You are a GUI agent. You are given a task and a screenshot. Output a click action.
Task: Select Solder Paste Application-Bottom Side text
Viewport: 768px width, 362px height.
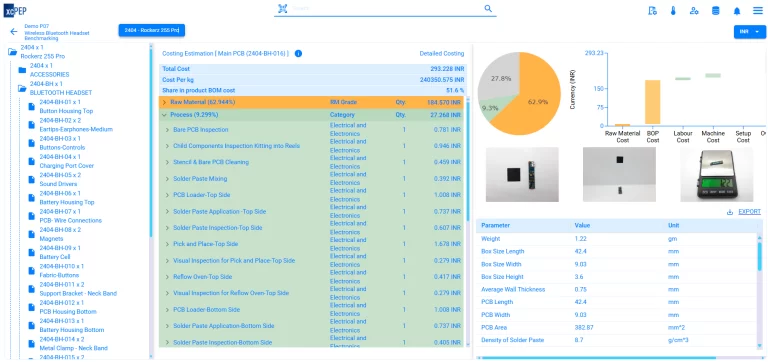tap(223, 326)
